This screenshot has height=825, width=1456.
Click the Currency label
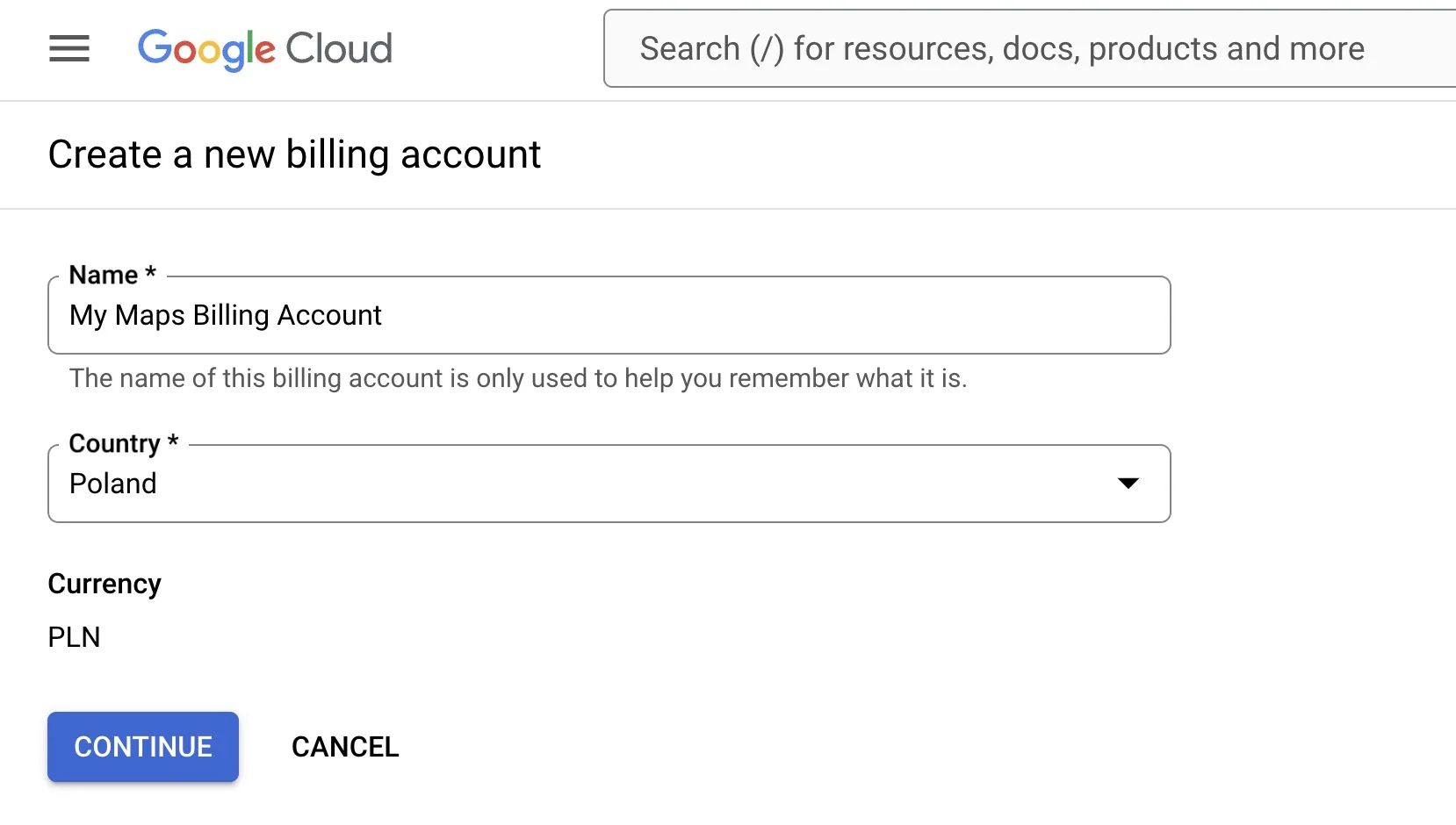(105, 585)
